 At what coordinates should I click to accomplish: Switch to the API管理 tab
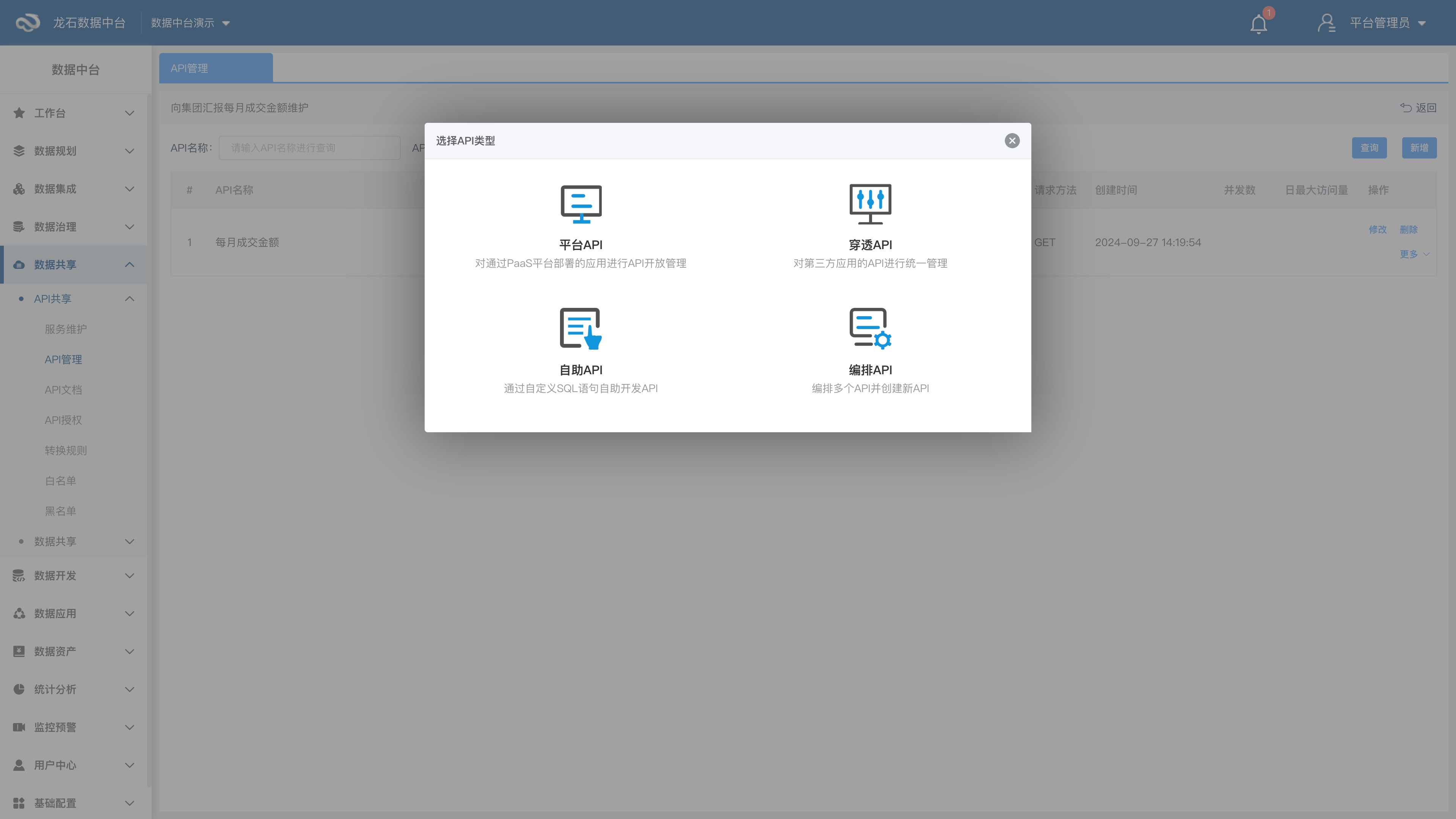(x=215, y=68)
